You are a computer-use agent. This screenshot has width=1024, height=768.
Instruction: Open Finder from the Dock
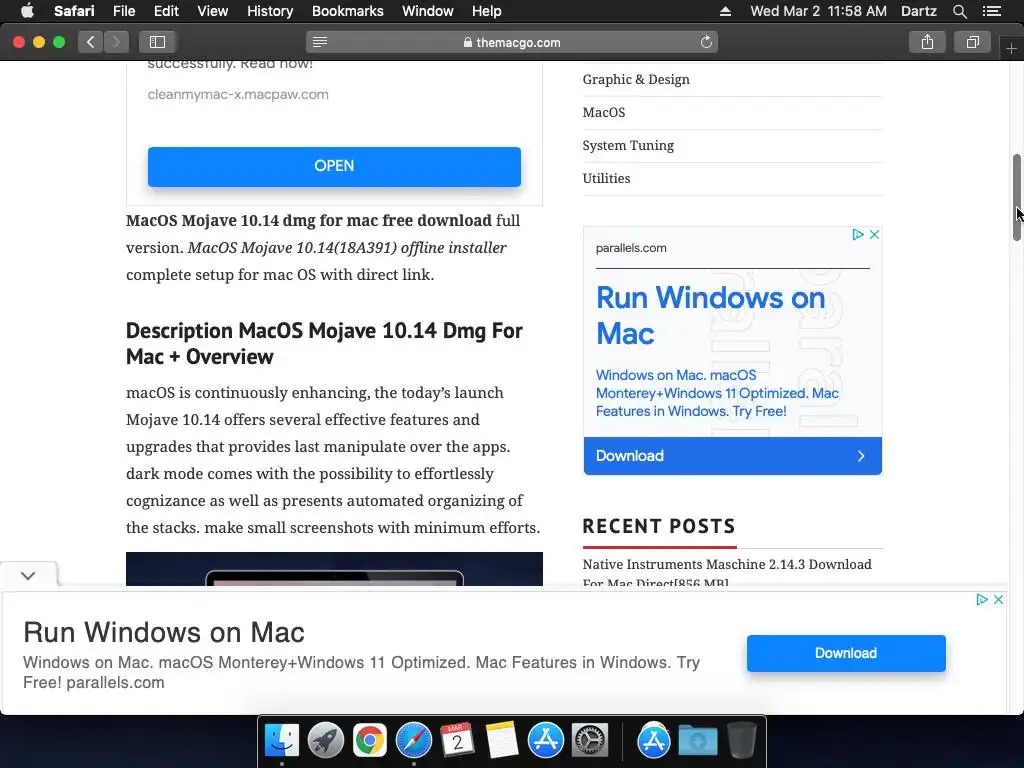(x=282, y=741)
